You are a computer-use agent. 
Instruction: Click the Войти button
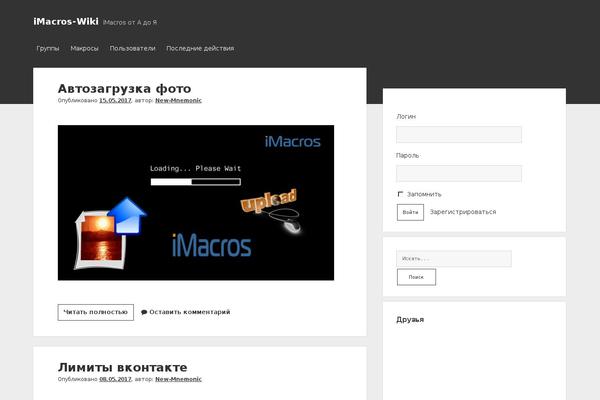point(410,212)
